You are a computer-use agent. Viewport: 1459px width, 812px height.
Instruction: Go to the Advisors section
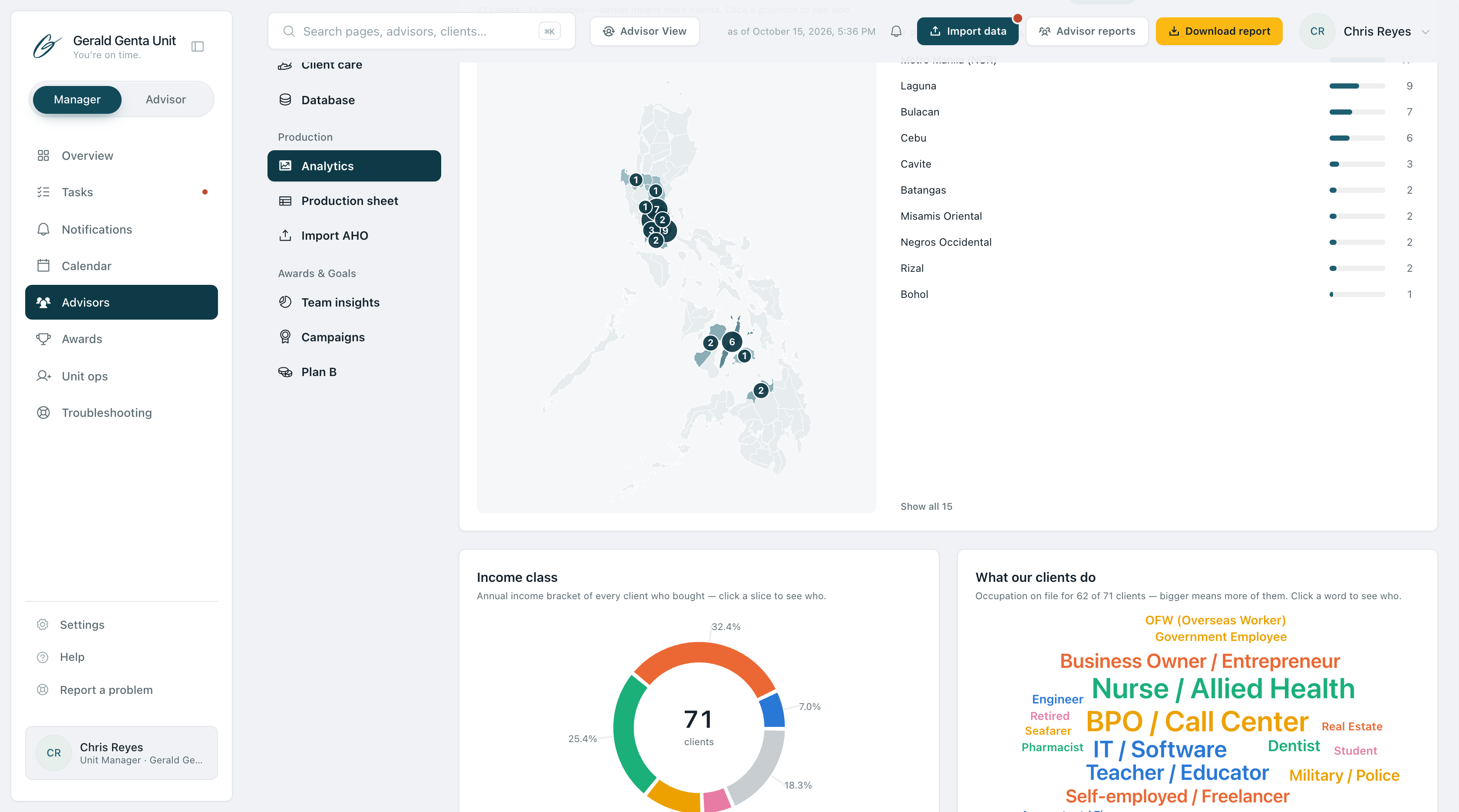121,302
